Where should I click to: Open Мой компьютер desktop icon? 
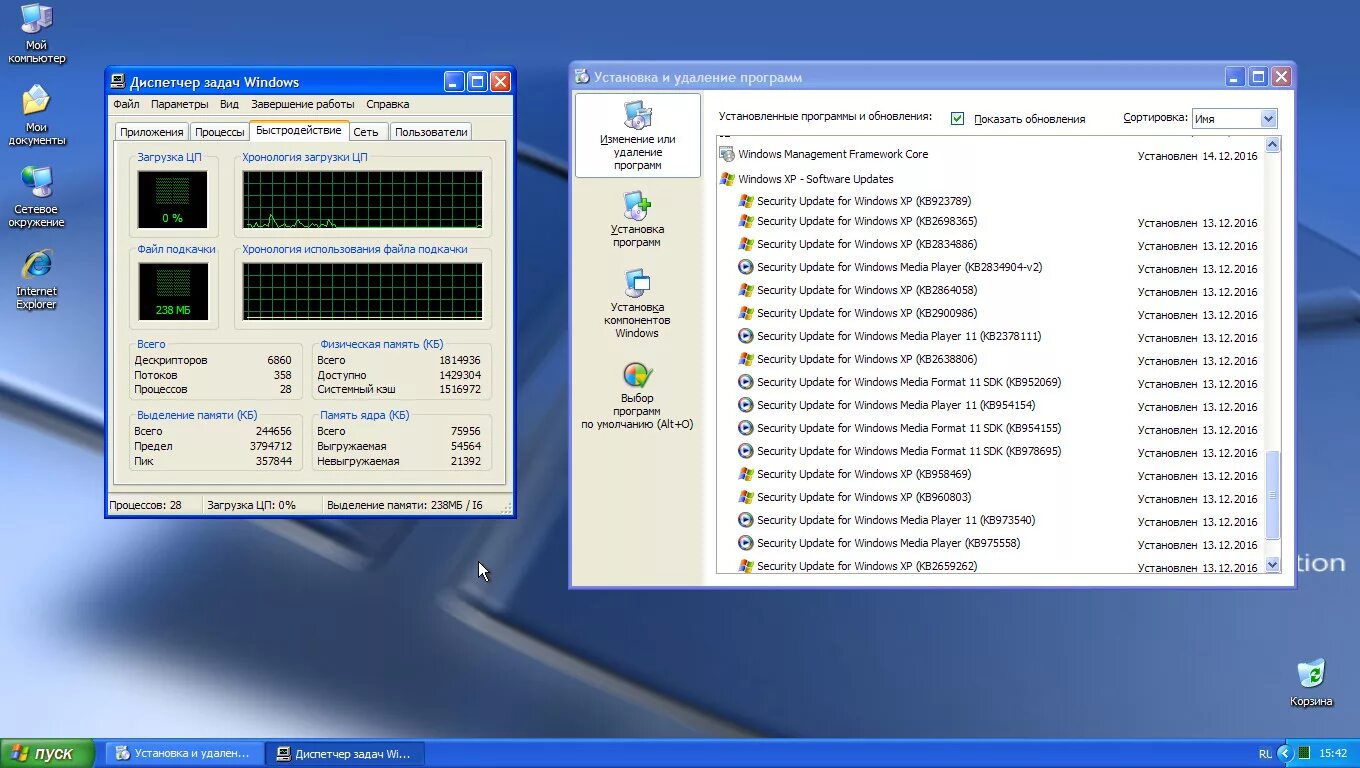point(36,22)
